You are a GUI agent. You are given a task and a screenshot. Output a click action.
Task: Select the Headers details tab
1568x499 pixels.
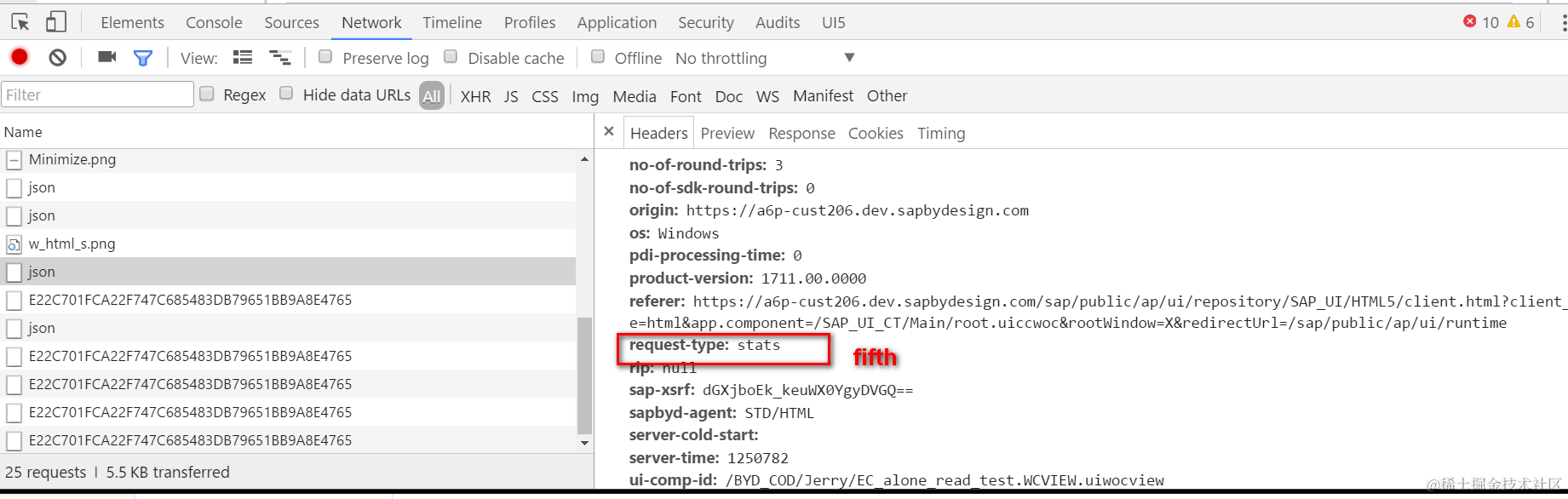(x=658, y=133)
